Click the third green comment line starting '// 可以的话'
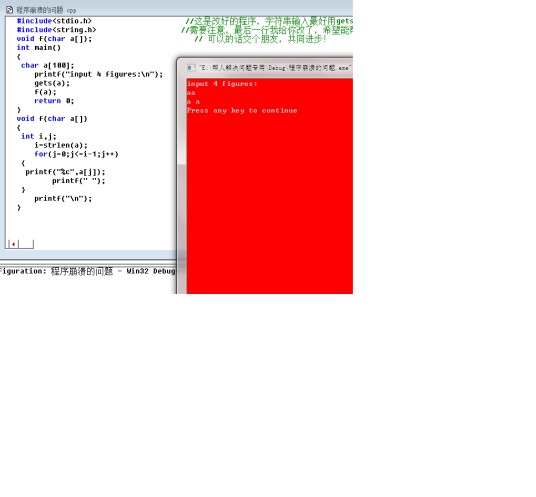Viewport: 536px width, 497px height. click(x=260, y=39)
